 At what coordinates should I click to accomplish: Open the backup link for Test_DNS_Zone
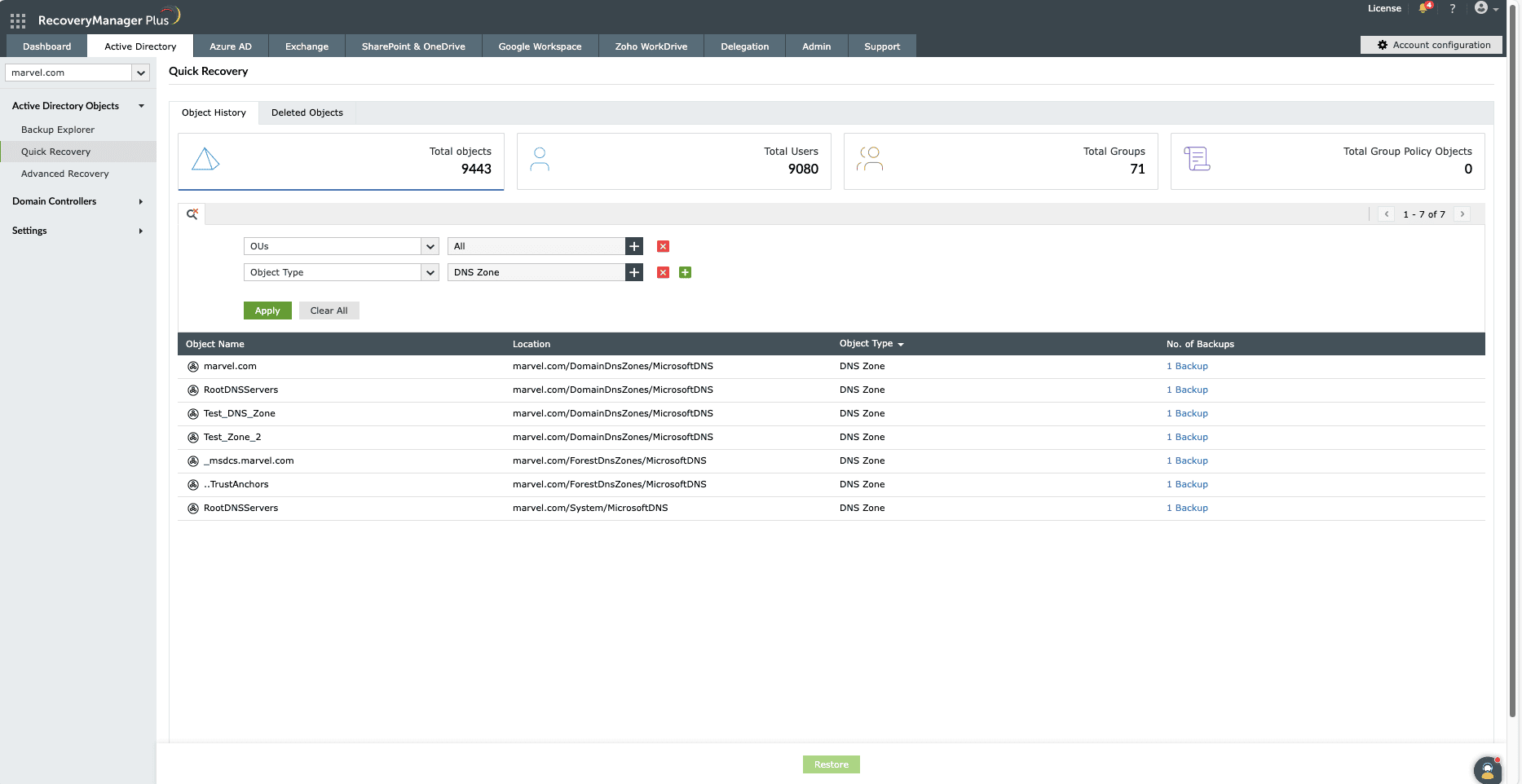tap(1187, 414)
